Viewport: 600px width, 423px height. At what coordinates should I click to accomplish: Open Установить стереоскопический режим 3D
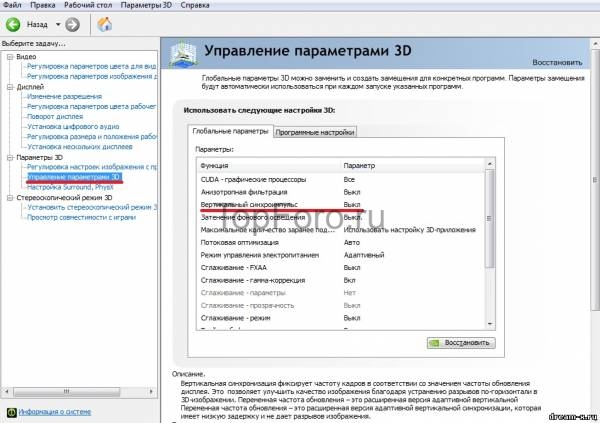click(92, 207)
